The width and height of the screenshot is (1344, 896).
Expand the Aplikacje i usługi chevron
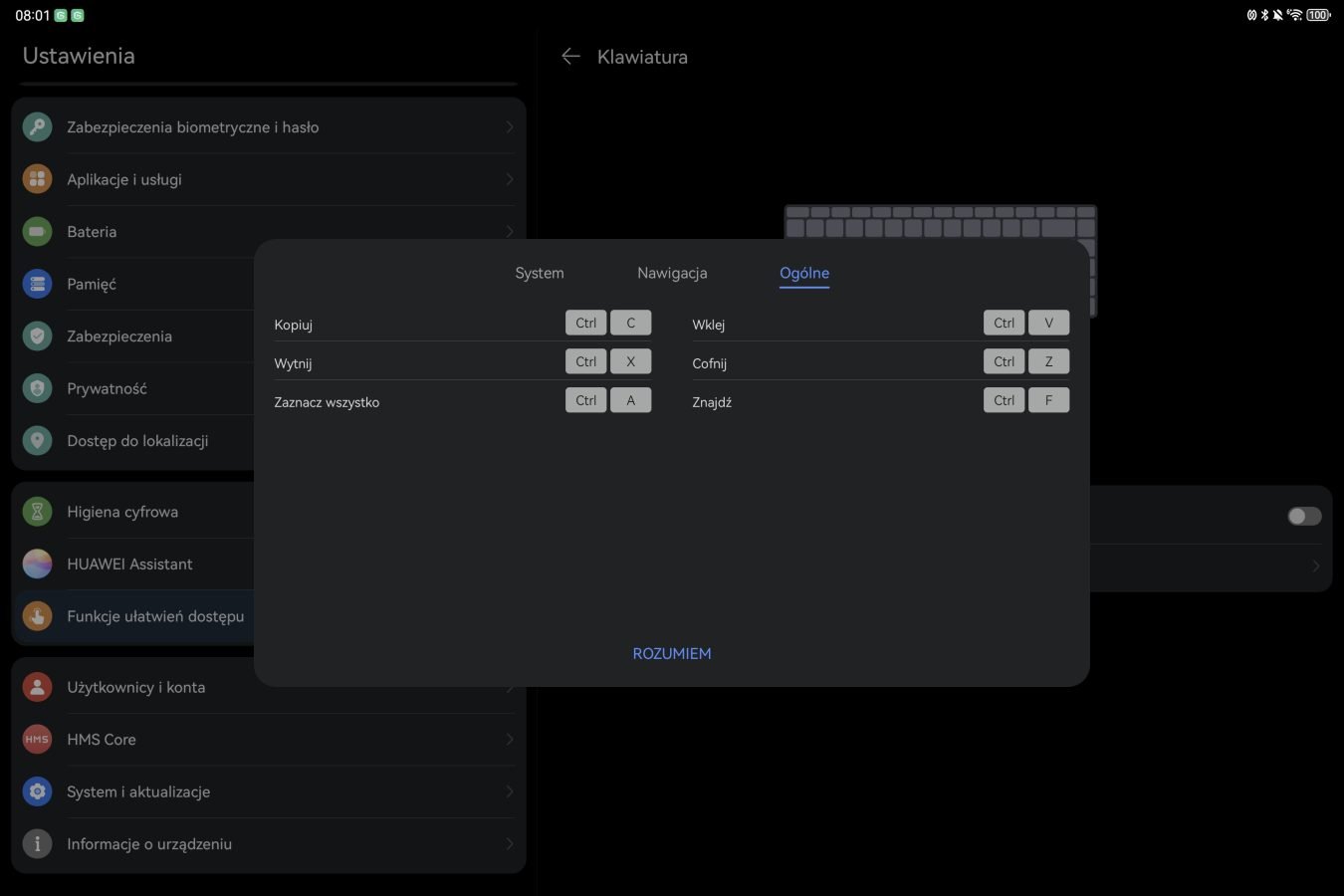tap(509, 179)
